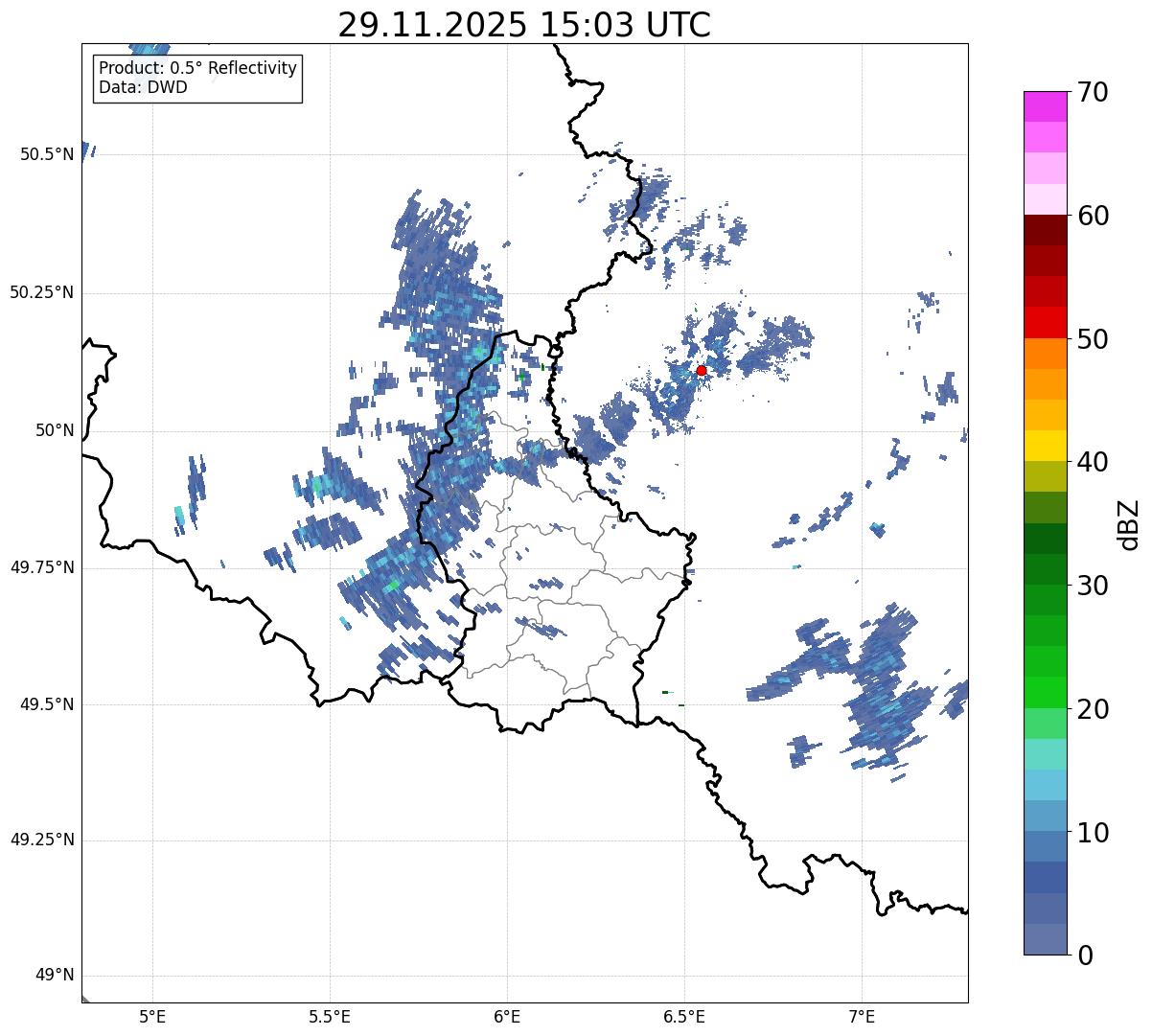Click the 7°E longitude label
Viewport: 1152px width, 1036px height.
pyautogui.click(x=862, y=1017)
